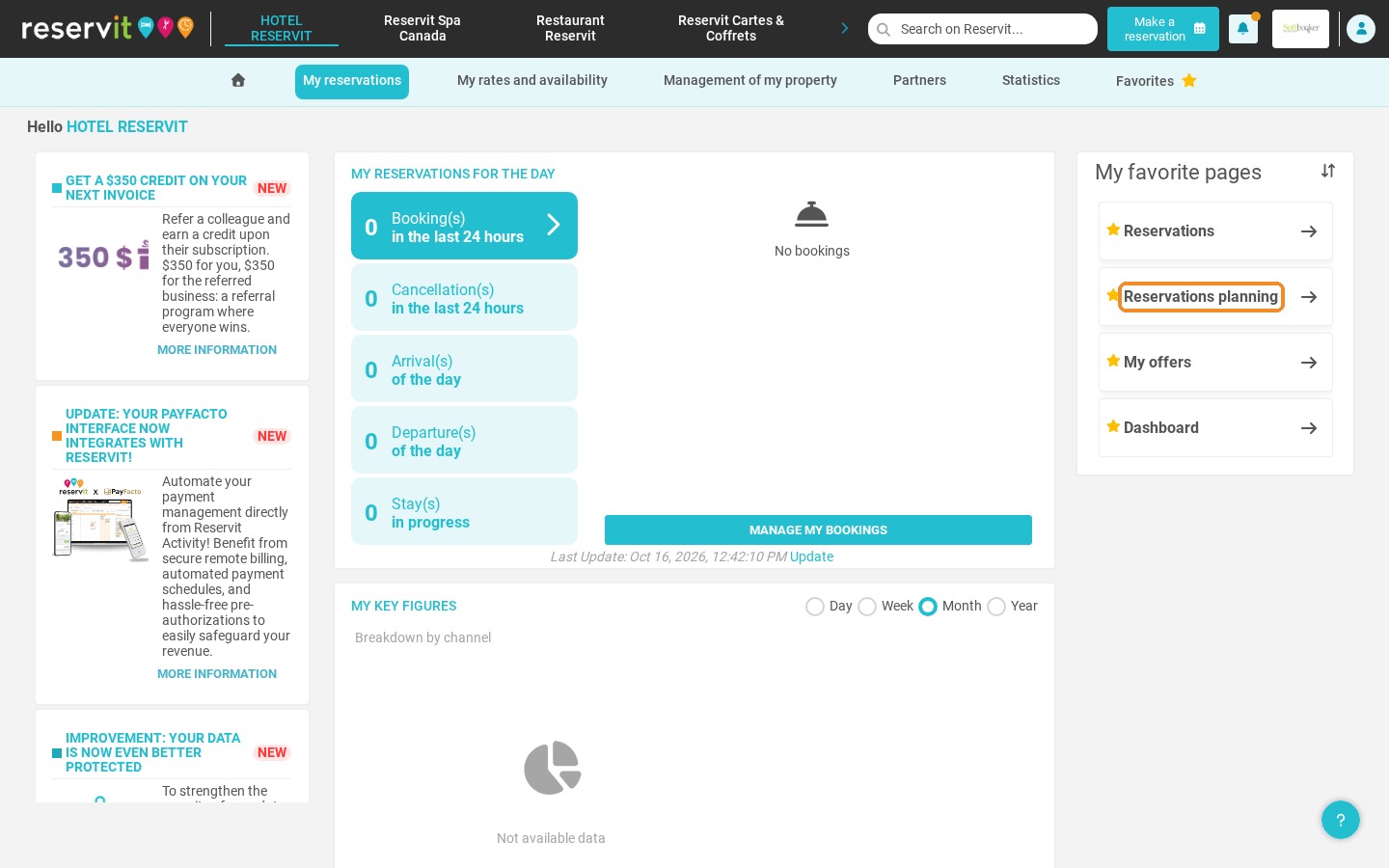Viewport: 1389px width, 868px height.
Task: Click the Search on Reservit field
Action: [x=983, y=29]
